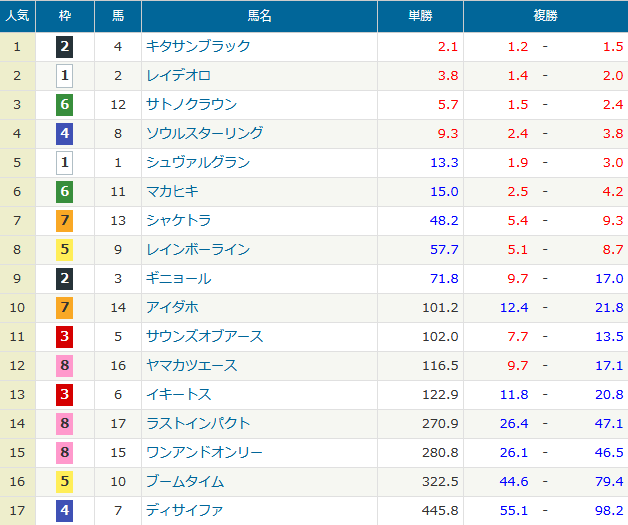The width and height of the screenshot is (628, 525).
Task: Click the シュヴァルグラン link
Action: tap(197, 162)
